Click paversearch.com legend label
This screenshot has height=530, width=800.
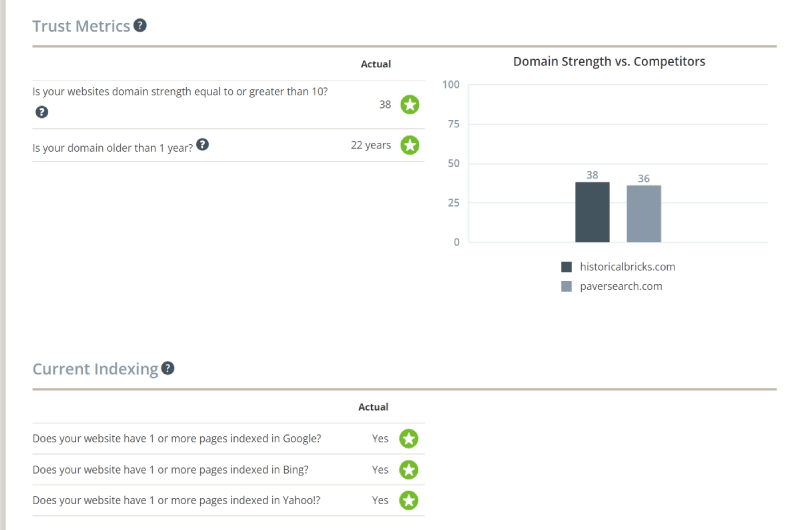point(621,286)
